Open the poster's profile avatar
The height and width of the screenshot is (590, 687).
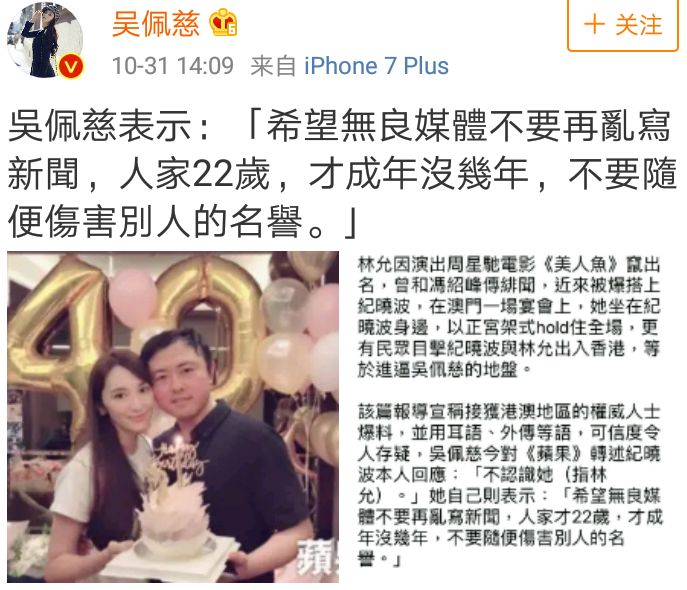click(x=45, y=39)
